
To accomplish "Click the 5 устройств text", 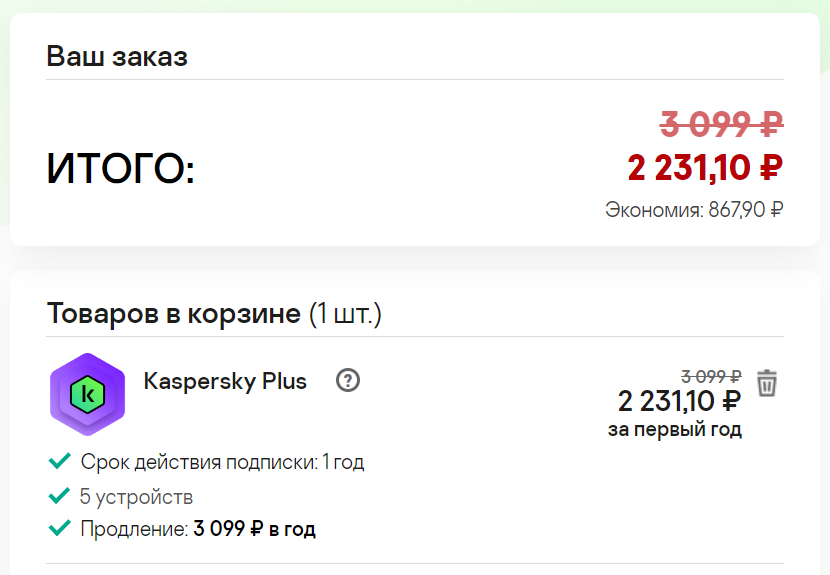I will [137, 497].
